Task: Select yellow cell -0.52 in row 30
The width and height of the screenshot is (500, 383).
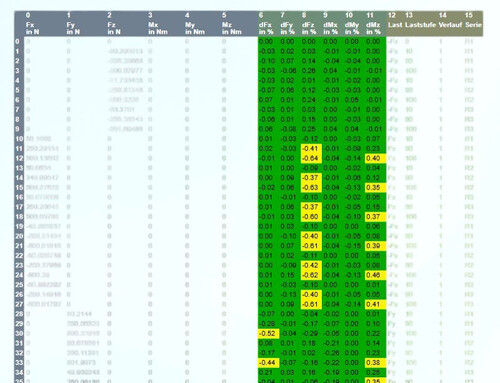Action: (268, 333)
